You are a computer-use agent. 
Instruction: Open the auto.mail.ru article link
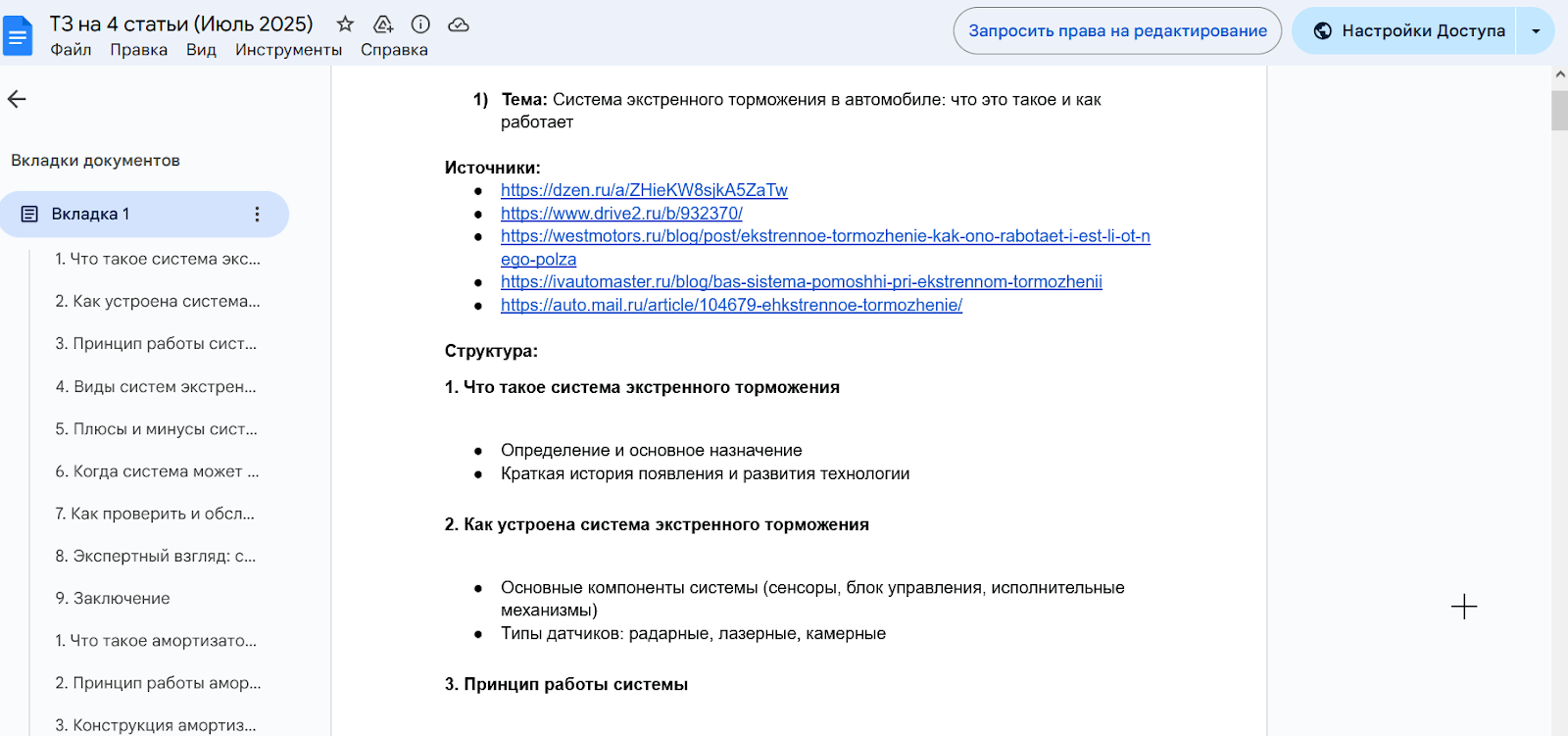pyautogui.click(x=731, y=305)
